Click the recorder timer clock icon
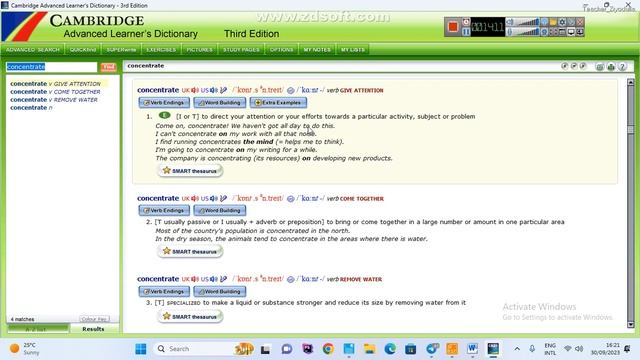The image size is (640, 360). click(x=466, y=22)
